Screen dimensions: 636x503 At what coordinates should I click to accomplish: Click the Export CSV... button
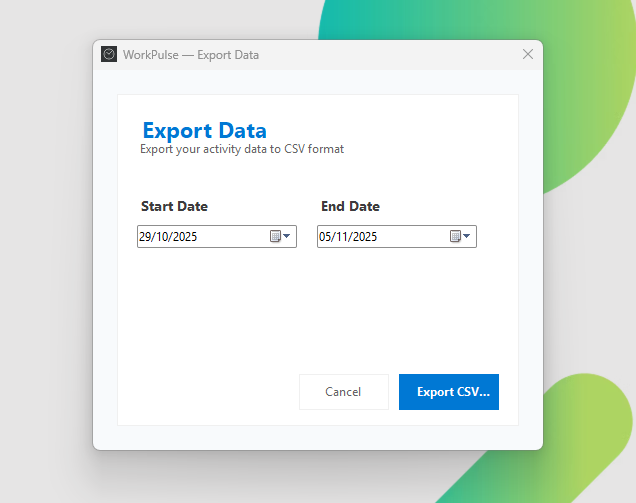[449, 392]
